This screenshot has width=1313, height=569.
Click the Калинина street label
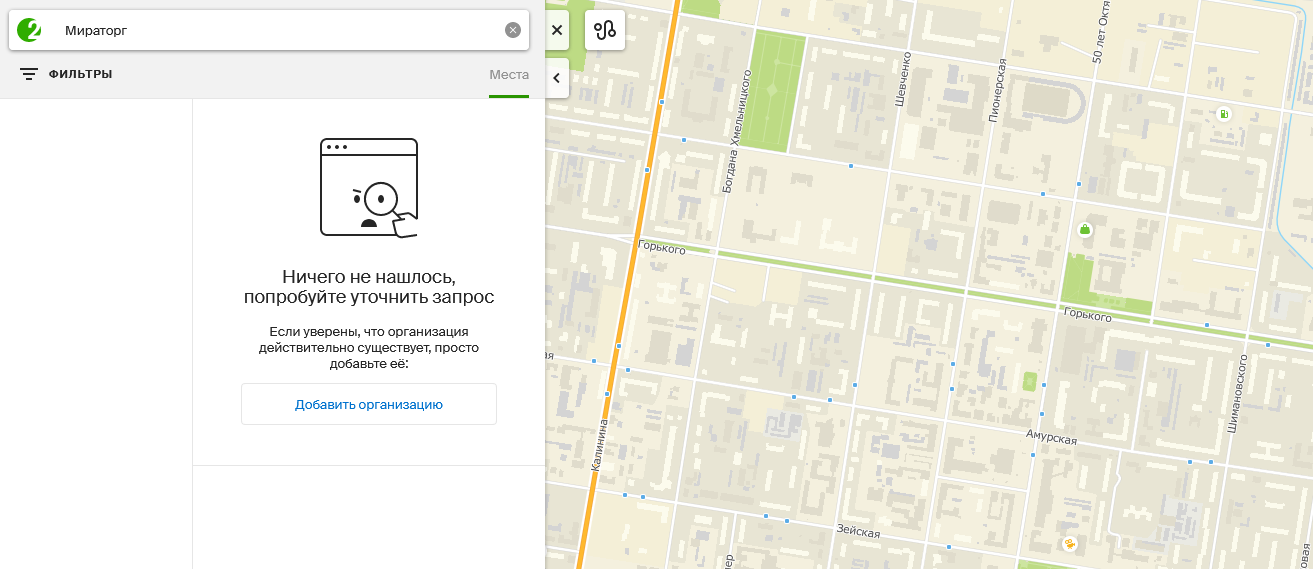coord(599,444)
